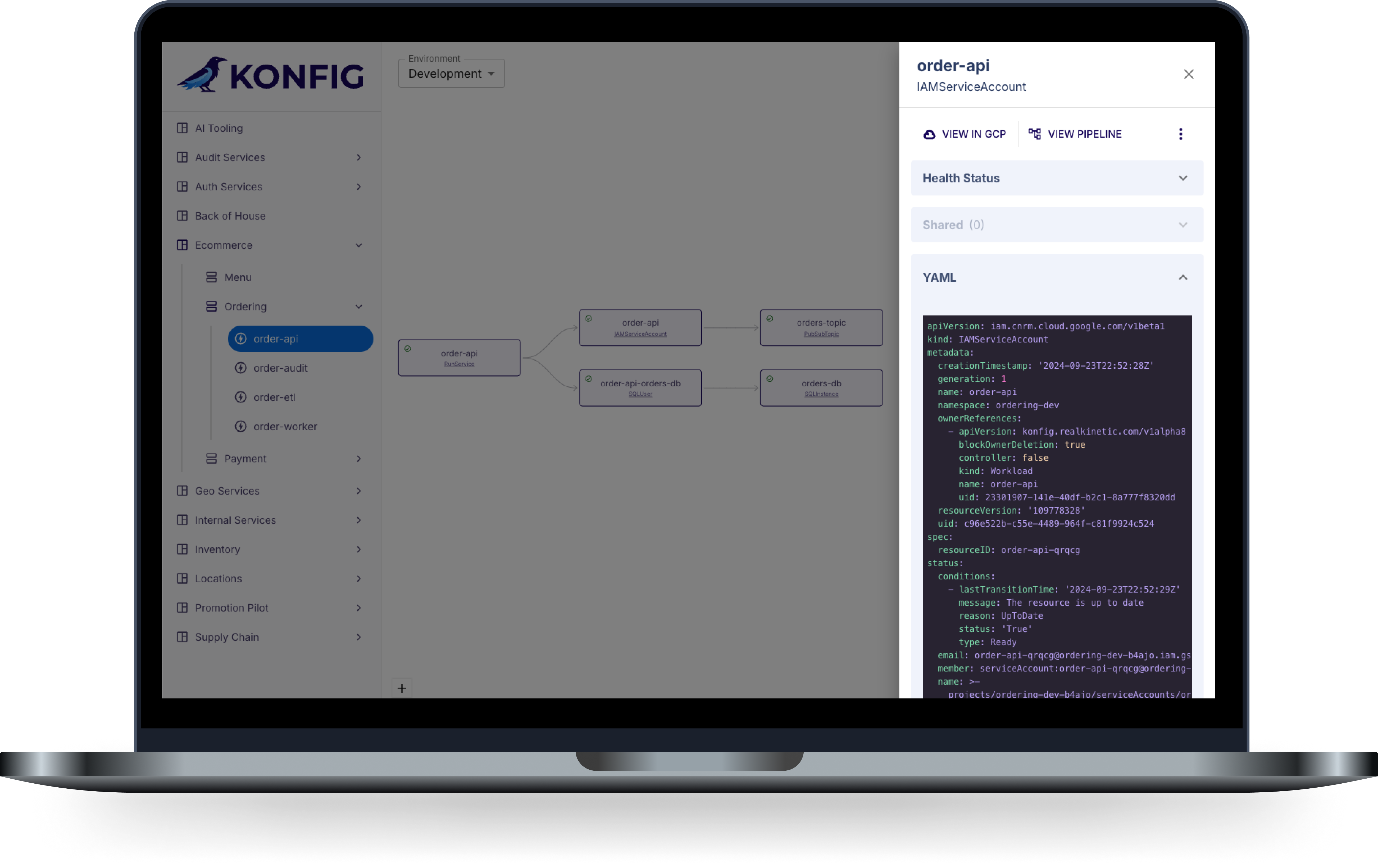Click the Promotion Pilot platform icon
The image size is (1378, 868).
[183, 608]
